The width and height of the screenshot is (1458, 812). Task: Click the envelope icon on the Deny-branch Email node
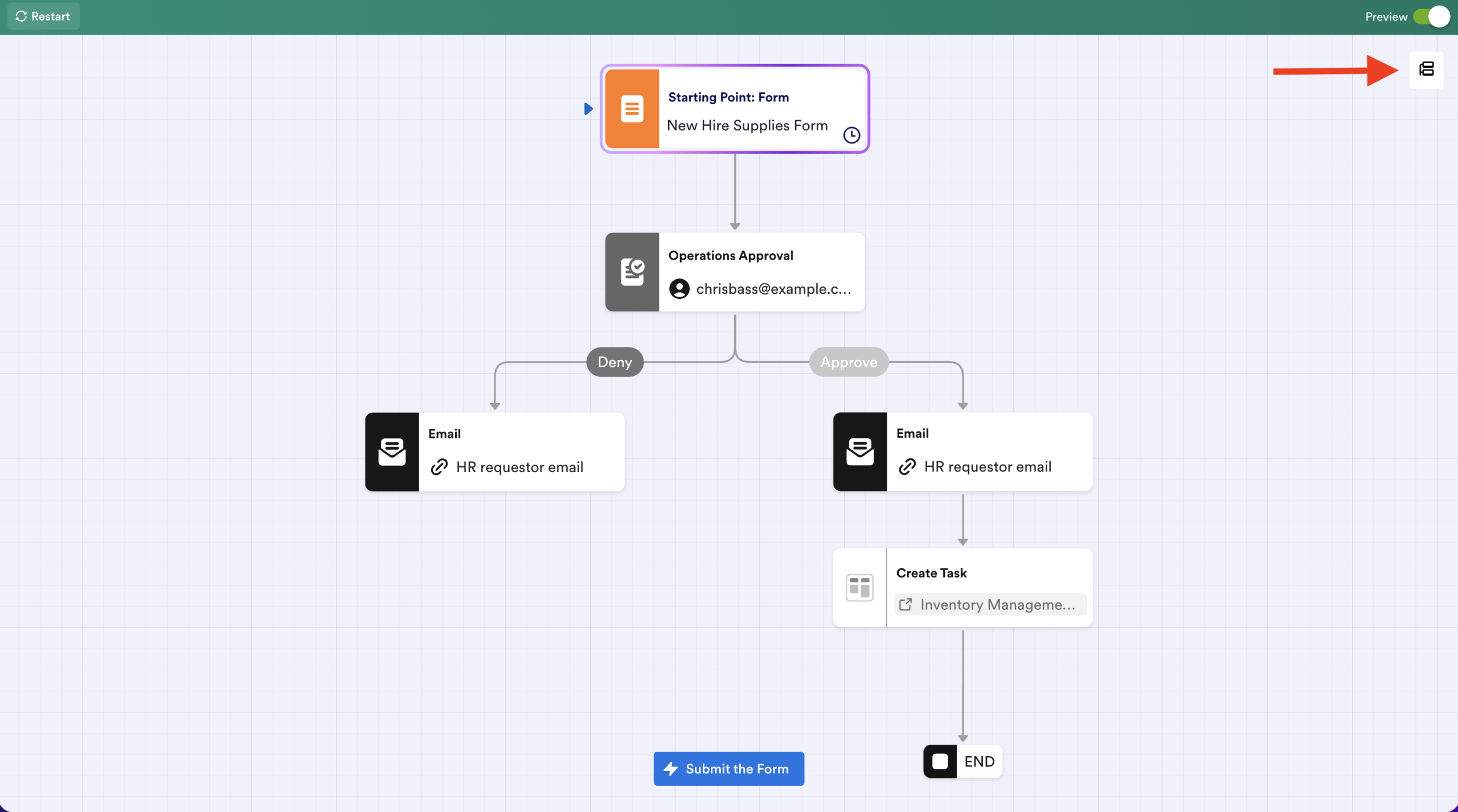392,452
